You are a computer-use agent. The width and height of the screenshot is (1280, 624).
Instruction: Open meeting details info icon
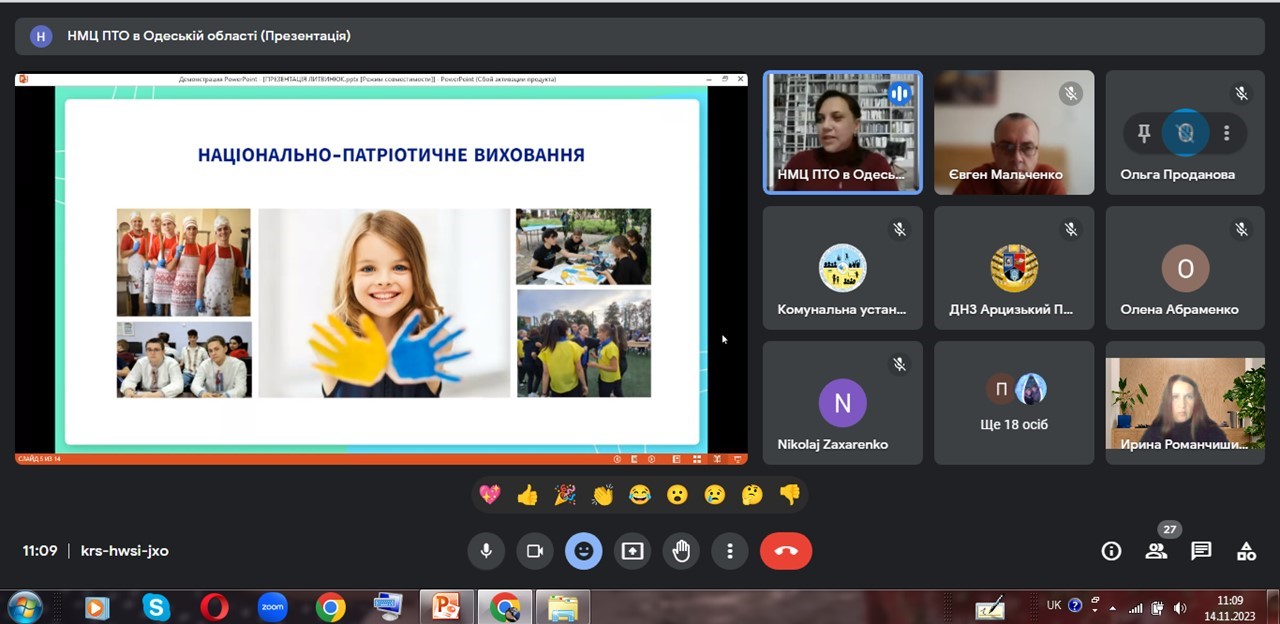pos(1111,551)
